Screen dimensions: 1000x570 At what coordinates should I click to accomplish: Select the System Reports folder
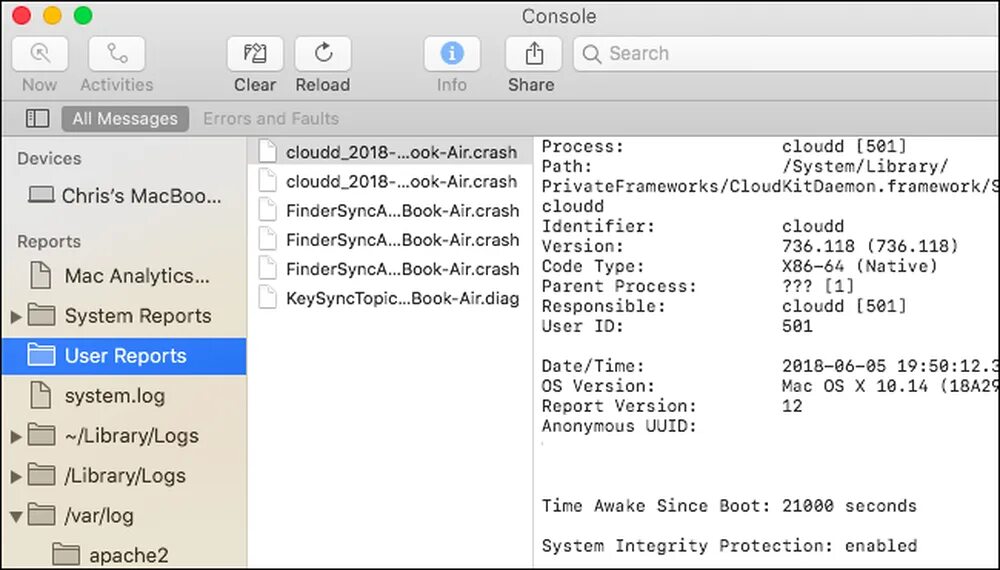[124, 316]
